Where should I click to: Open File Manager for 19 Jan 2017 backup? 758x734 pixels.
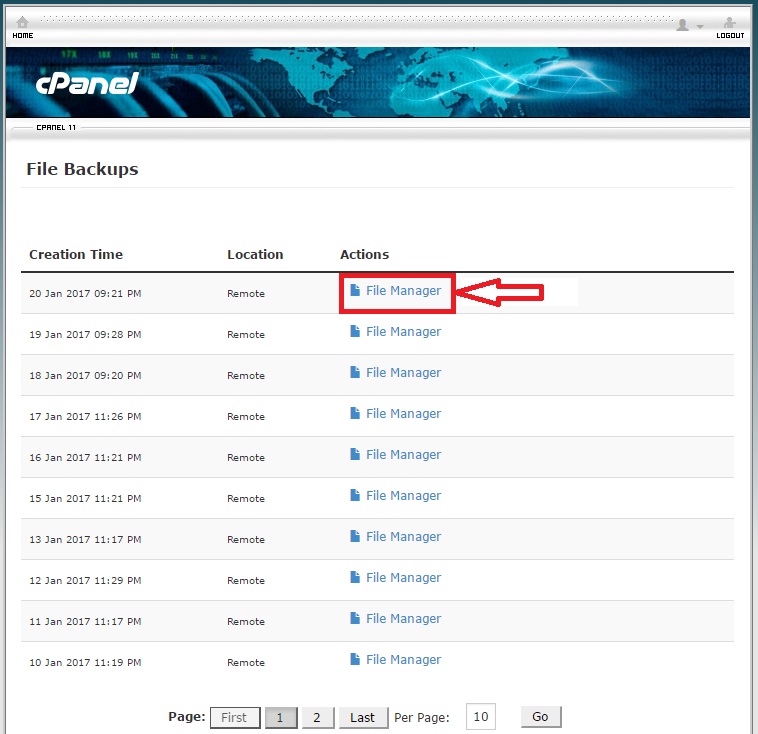click(395, 332)
